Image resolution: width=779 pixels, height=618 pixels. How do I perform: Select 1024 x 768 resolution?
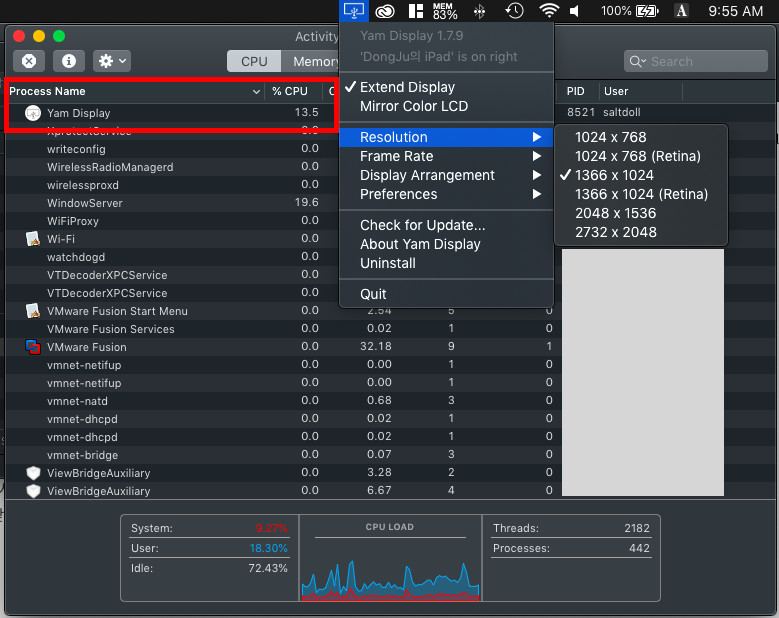[x=641, y=137]
